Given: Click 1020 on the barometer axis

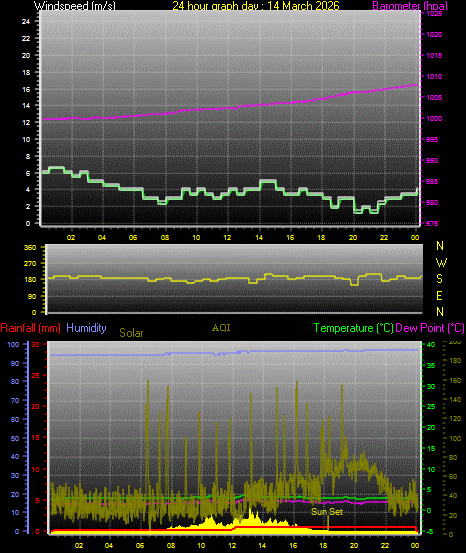Looking at the screenshot, I should click(x=434, y=35).
